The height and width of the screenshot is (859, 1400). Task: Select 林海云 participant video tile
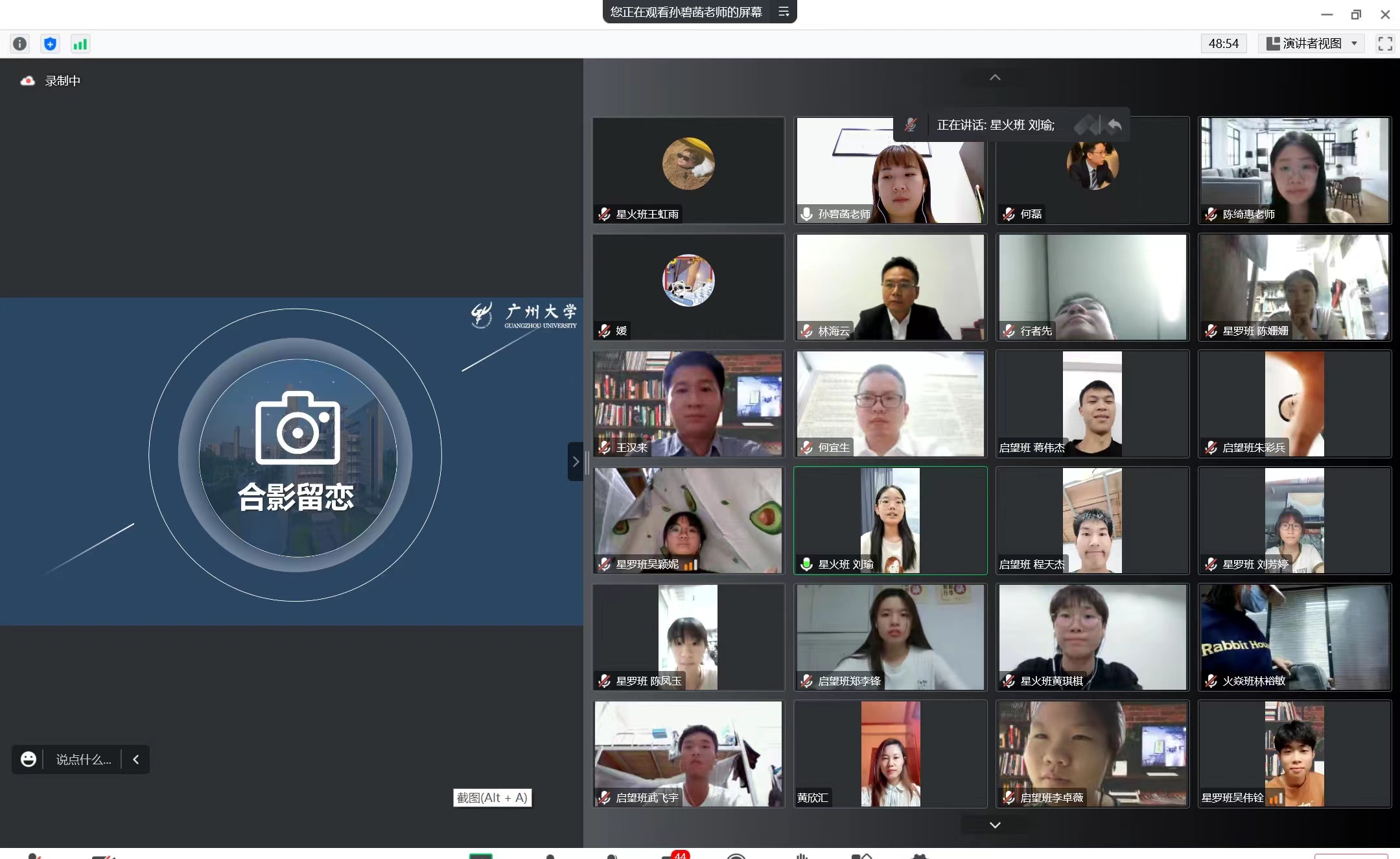tap(890, 287)
